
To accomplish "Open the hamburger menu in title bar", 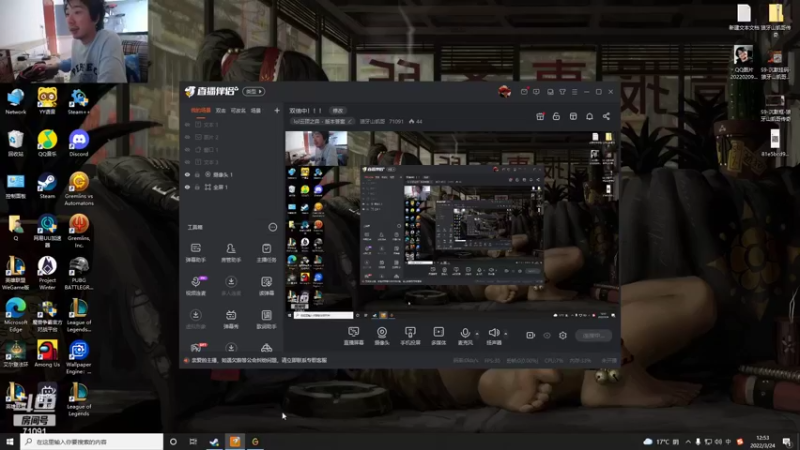I will pyautogui.click(x=574, y=92).
